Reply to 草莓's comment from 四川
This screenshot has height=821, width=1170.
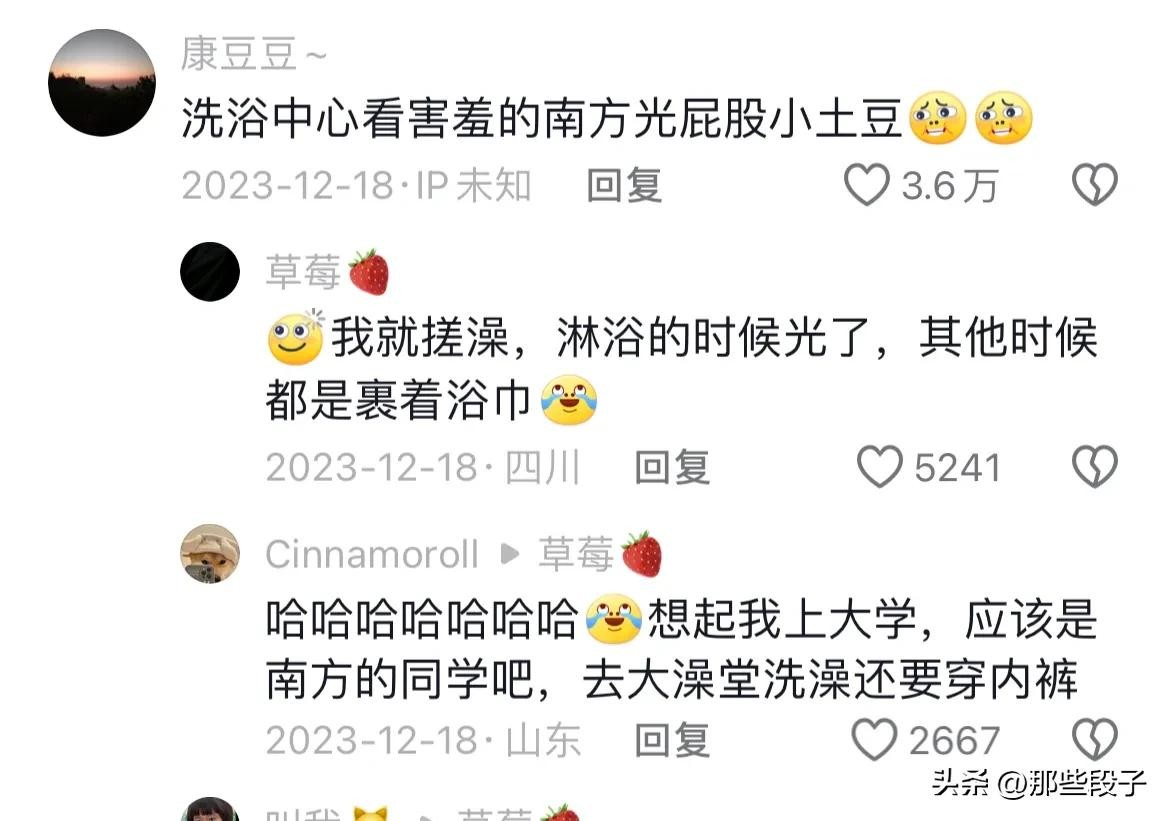[672, 468]
